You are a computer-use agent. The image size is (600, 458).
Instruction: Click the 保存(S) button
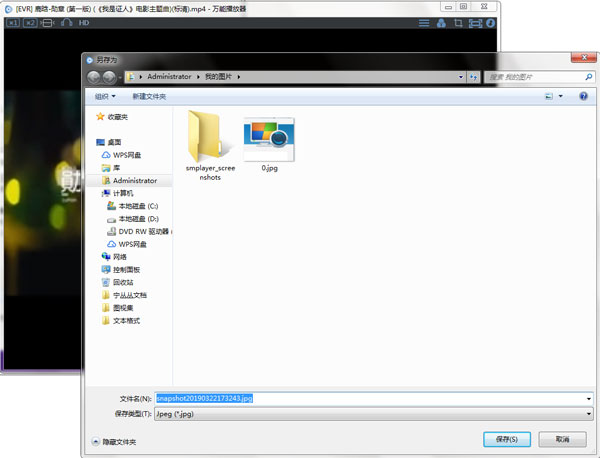[505, 440]
